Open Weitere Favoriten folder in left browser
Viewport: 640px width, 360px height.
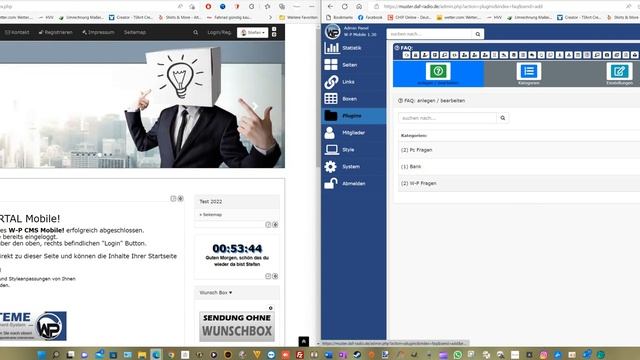click(x=298, y=18)
